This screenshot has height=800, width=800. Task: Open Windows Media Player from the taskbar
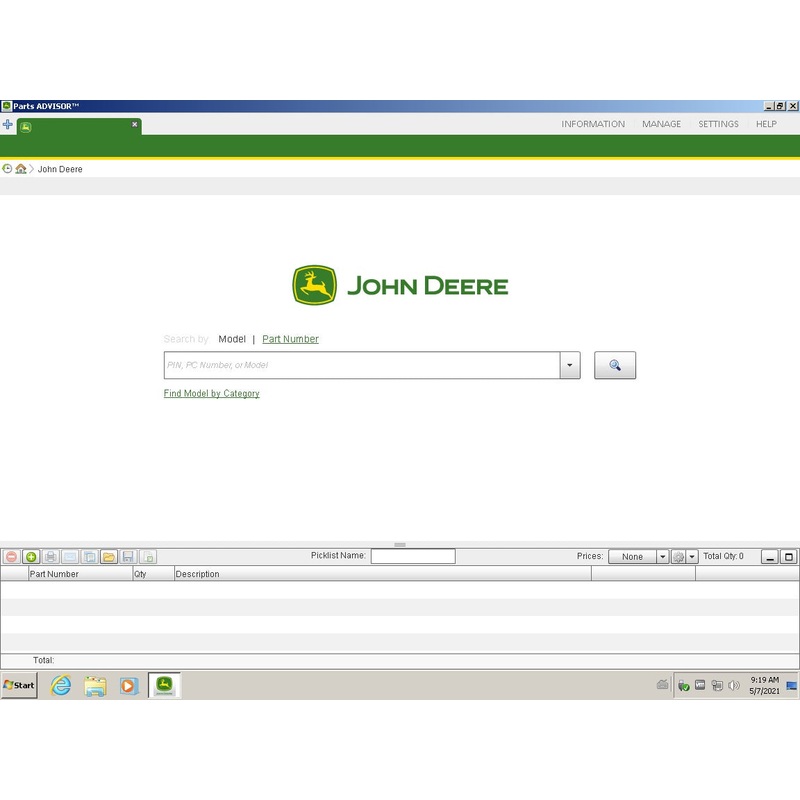pyautogui.click(x=129, y=686)
